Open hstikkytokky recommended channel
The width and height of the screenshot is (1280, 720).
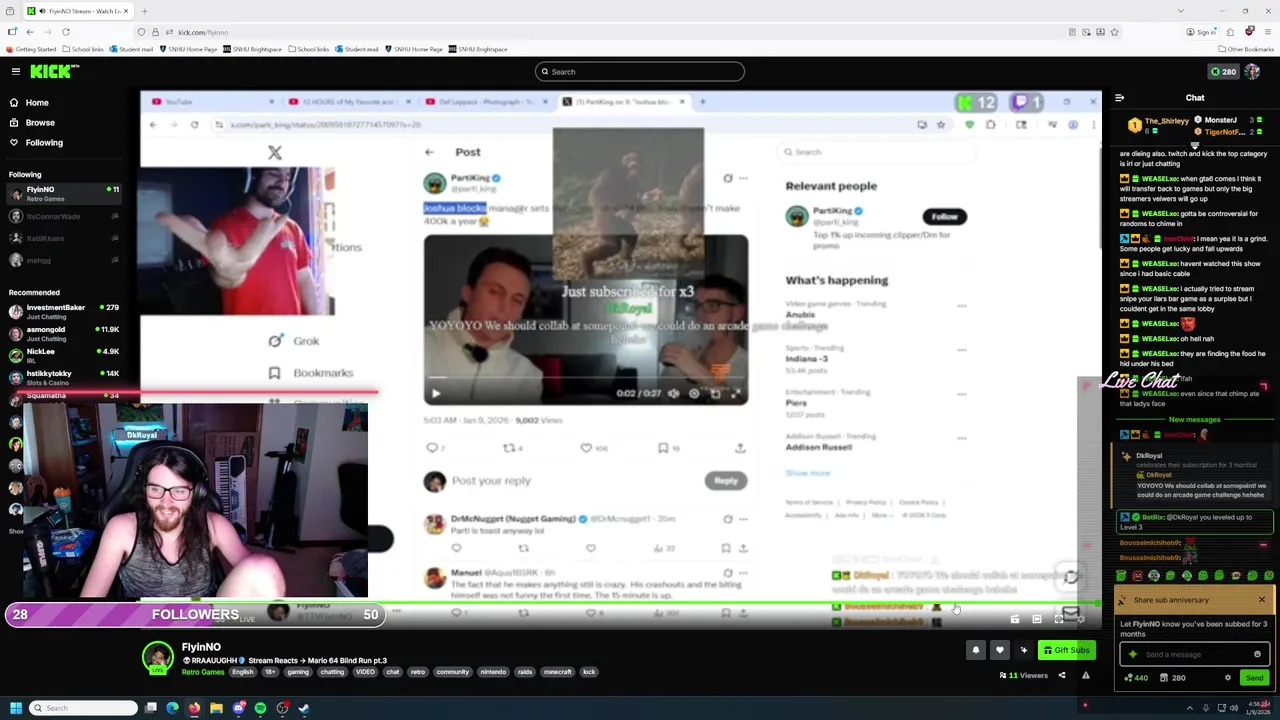pos(62,377)
